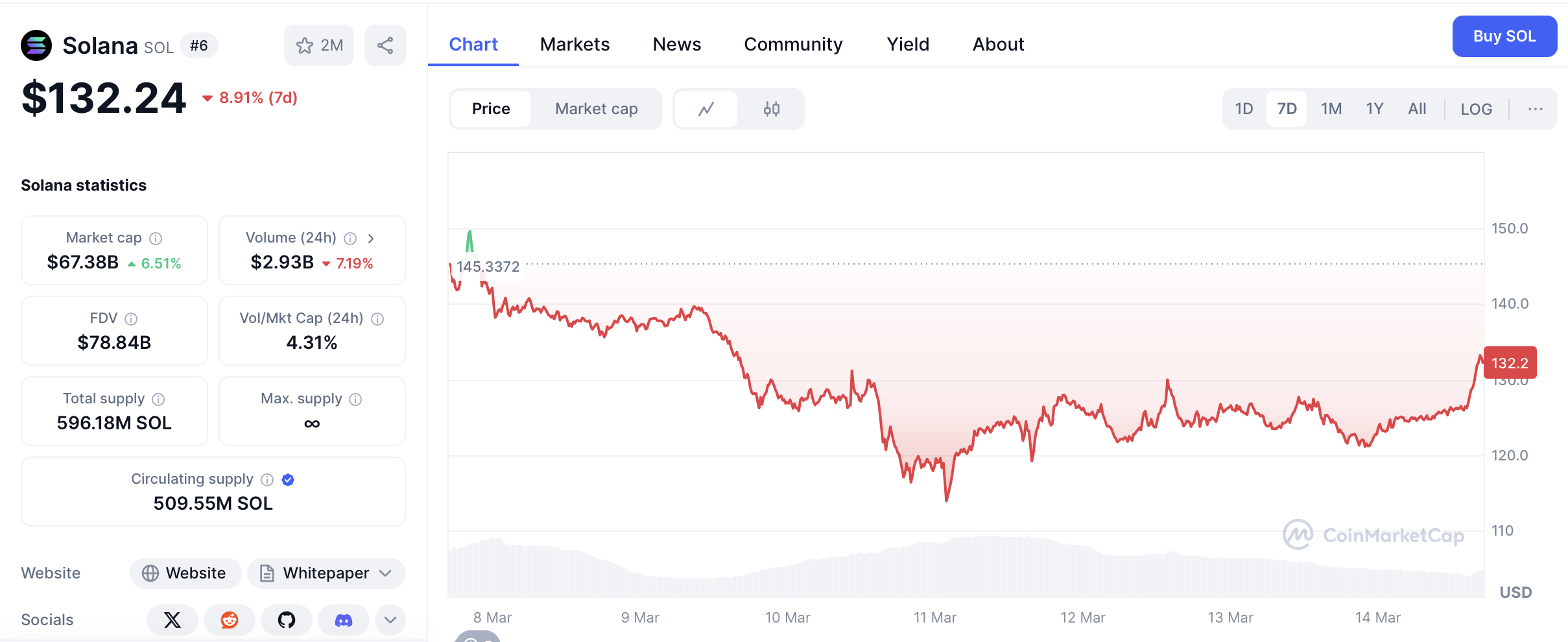The height and width of the screenshot is (642, 1568).
Task: Click the 132.2 current price marker
Action: click(1510, 363)
